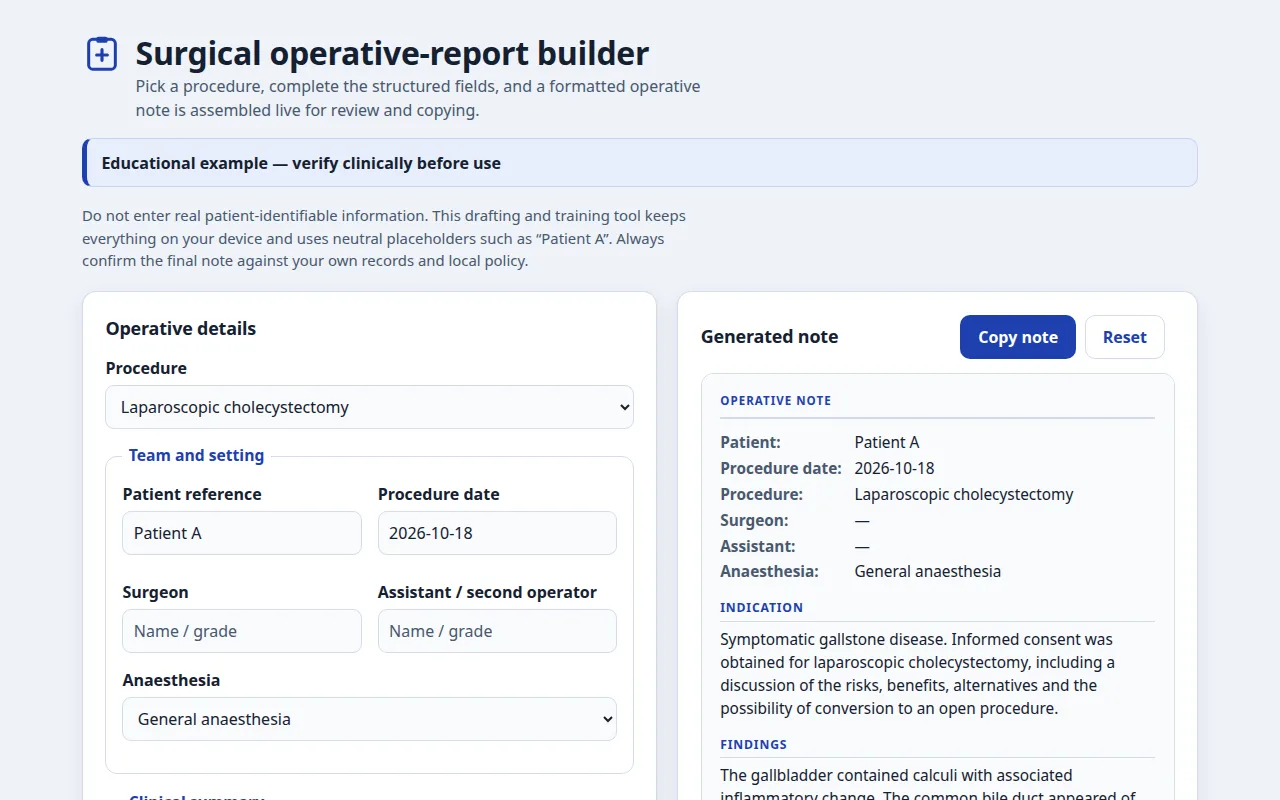Click 'General anaesthesia' value in the note
The height and width of the screenshot is (800, 1280).
tap(928, 572)
